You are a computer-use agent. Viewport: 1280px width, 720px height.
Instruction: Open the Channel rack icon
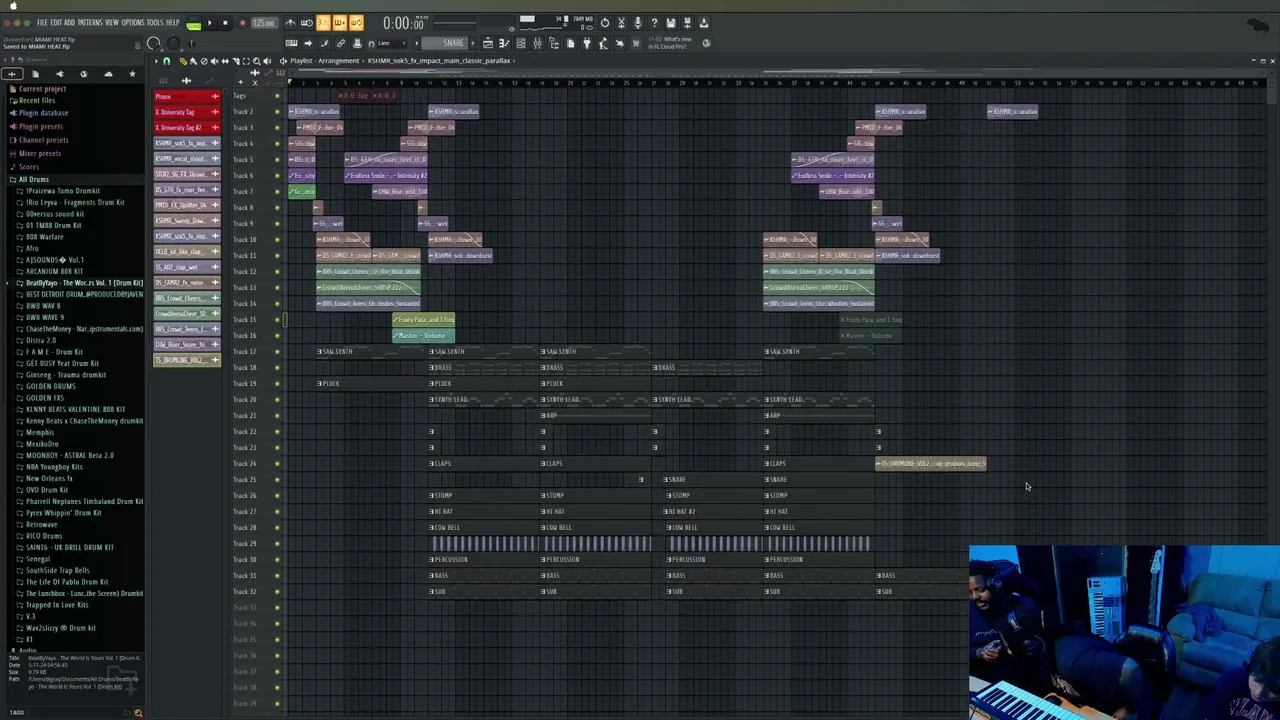[x=521, y=43]
